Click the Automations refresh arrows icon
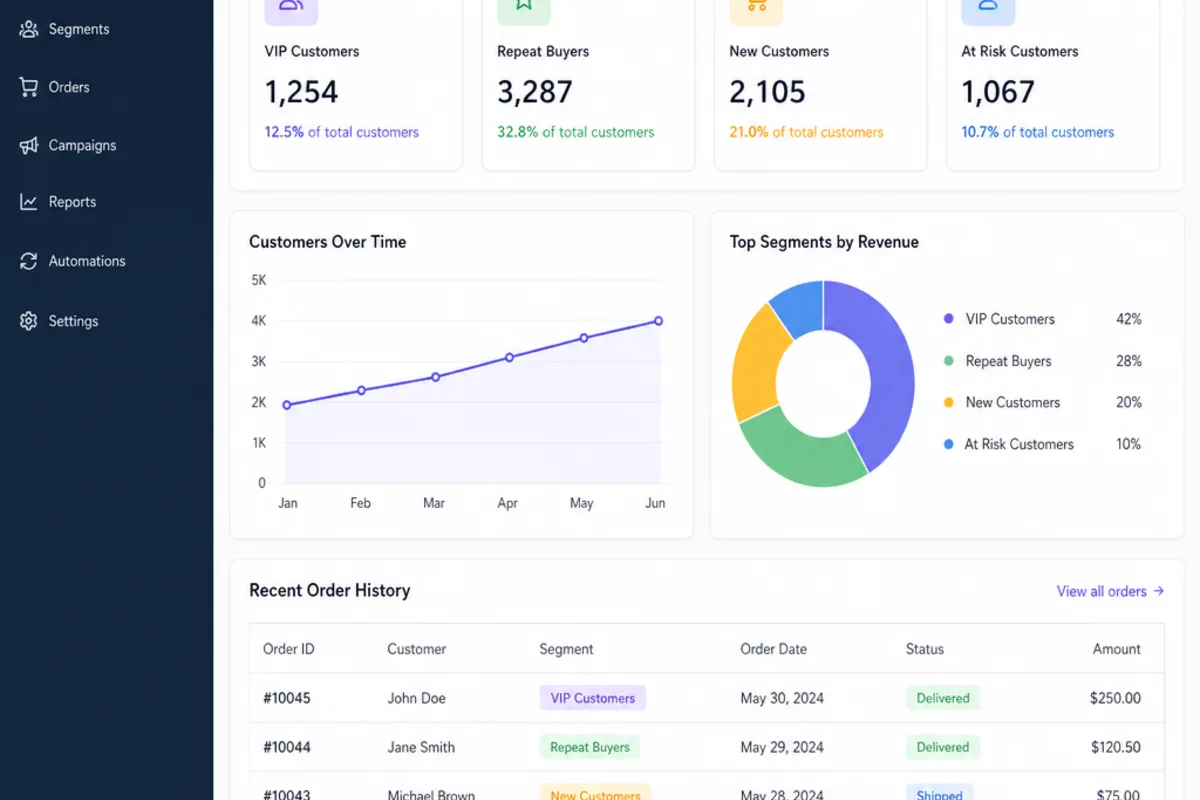 29,261
